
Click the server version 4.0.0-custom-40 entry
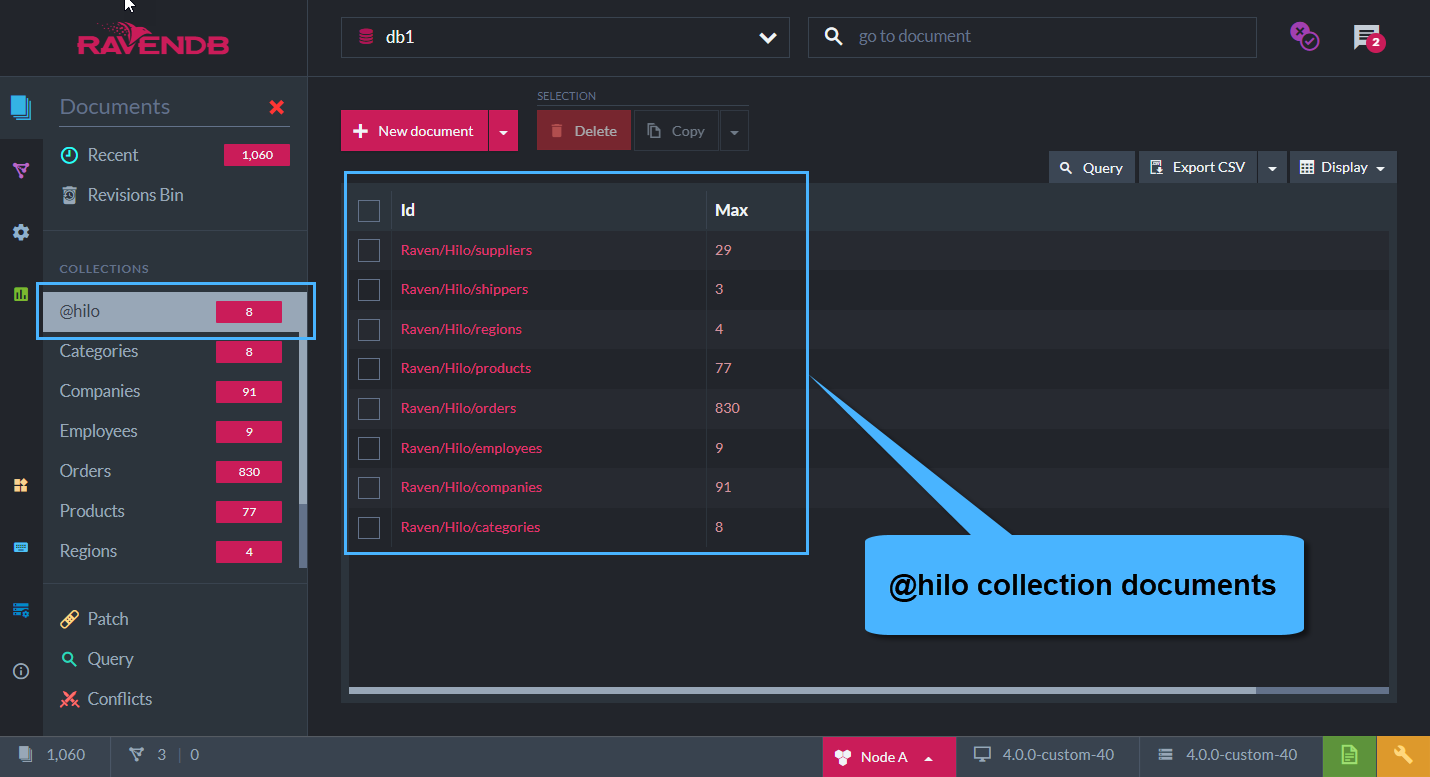point(1227,755)
